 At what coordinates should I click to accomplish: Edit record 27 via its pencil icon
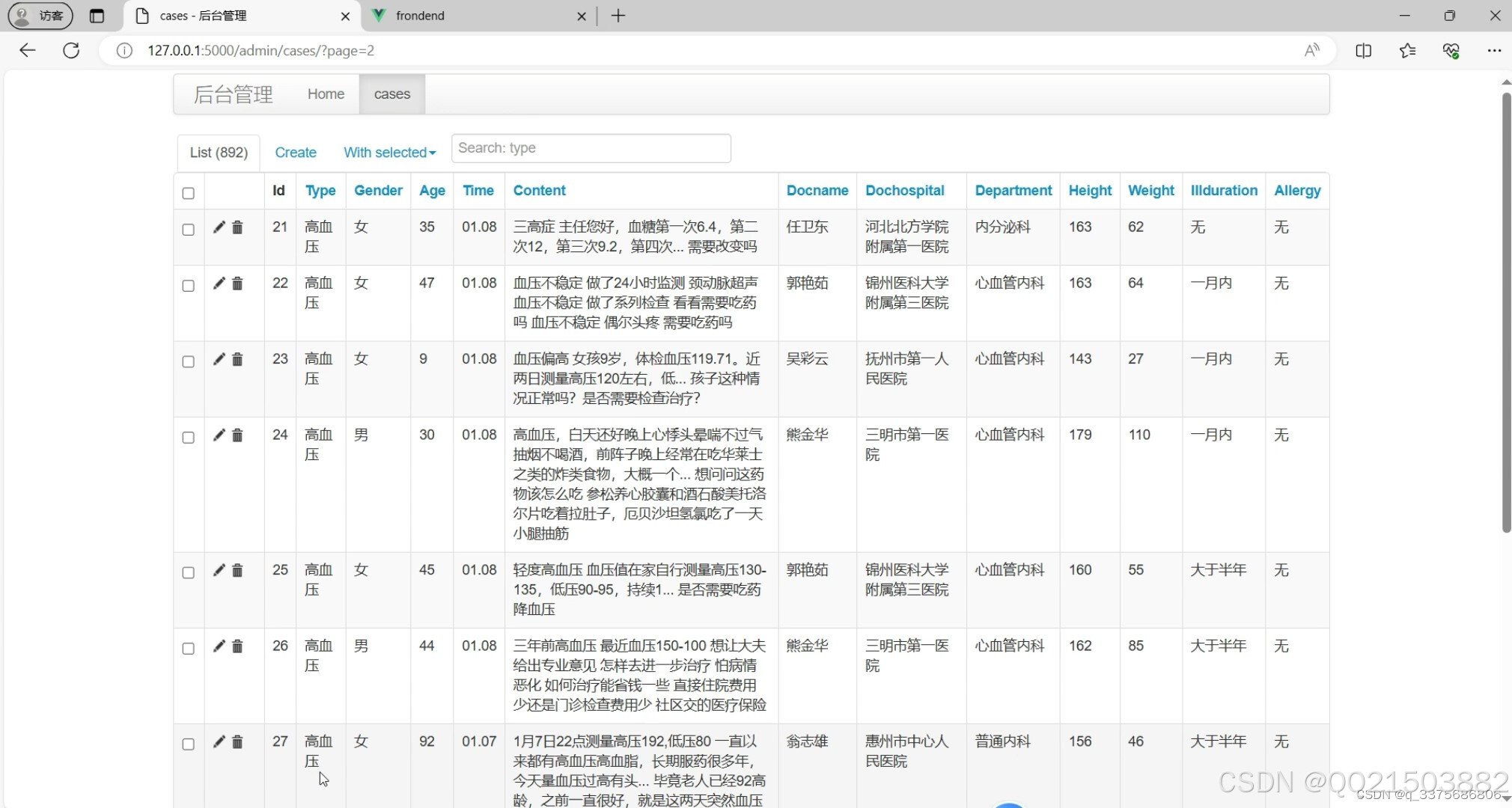pos(219,741)
